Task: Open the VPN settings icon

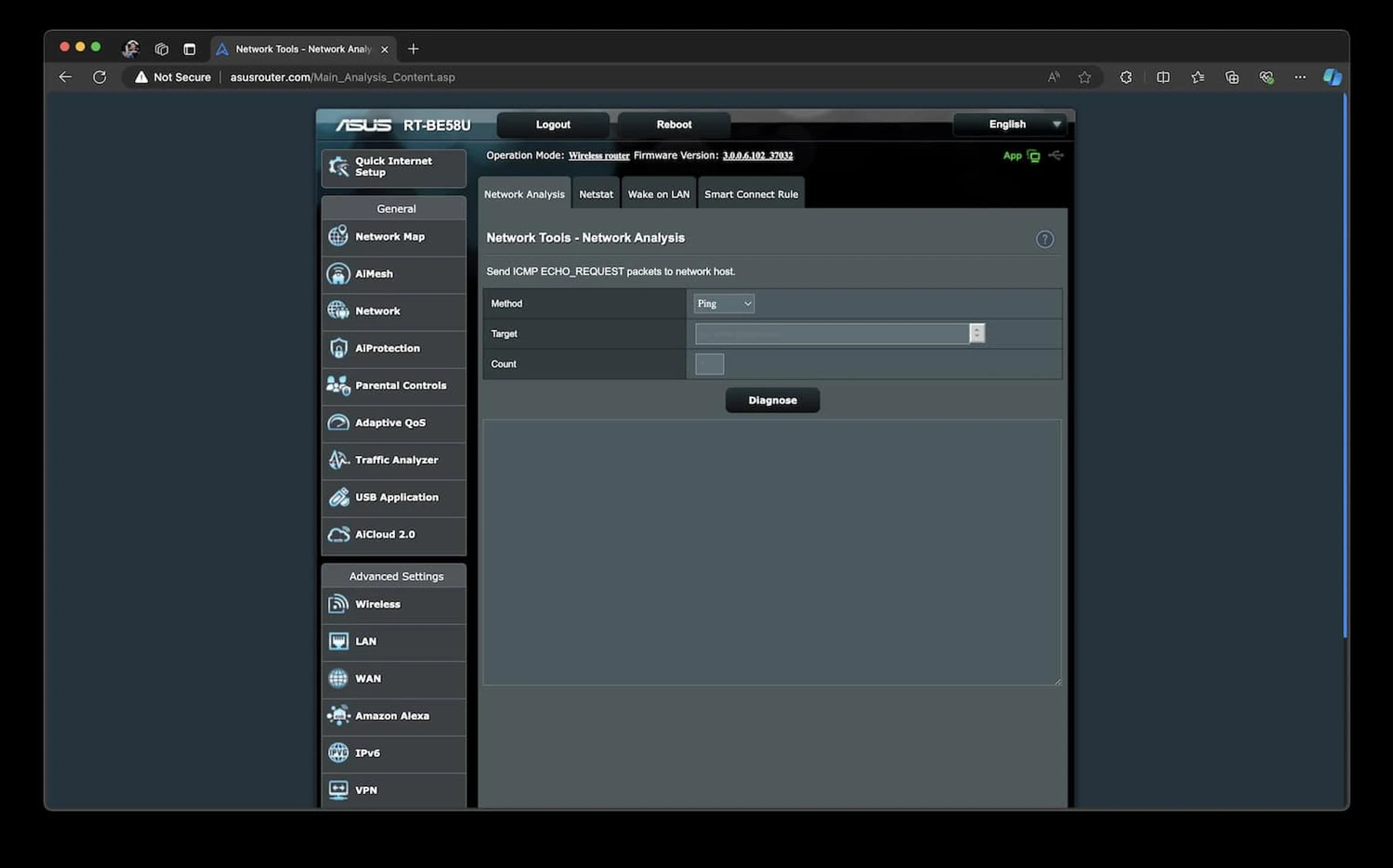Action: pos(338,790)
